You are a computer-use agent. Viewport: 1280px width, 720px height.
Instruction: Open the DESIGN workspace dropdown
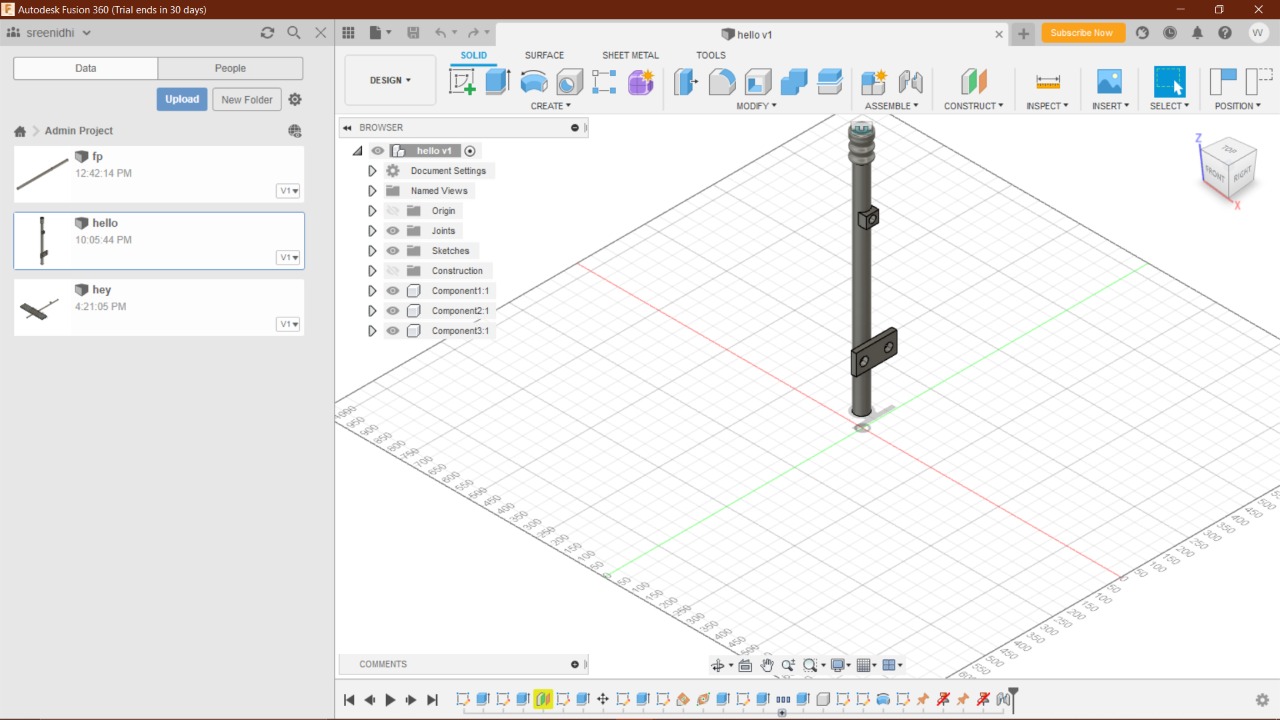click(x=390, y=80)
